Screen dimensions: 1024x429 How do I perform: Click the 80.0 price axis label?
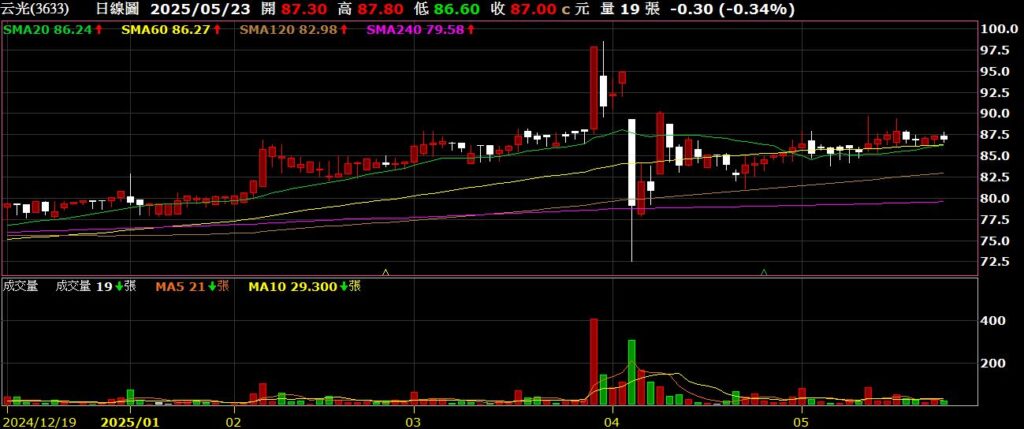[x=995, y=199]
